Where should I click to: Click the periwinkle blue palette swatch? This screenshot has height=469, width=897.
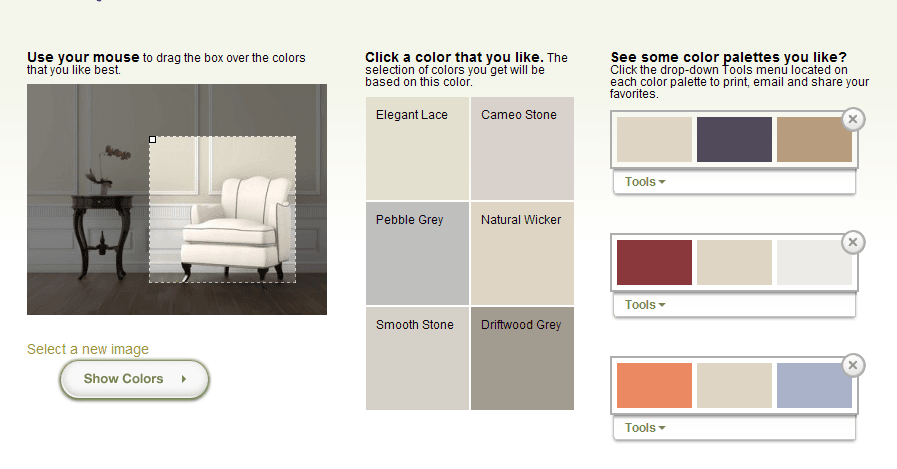(814, 385)
